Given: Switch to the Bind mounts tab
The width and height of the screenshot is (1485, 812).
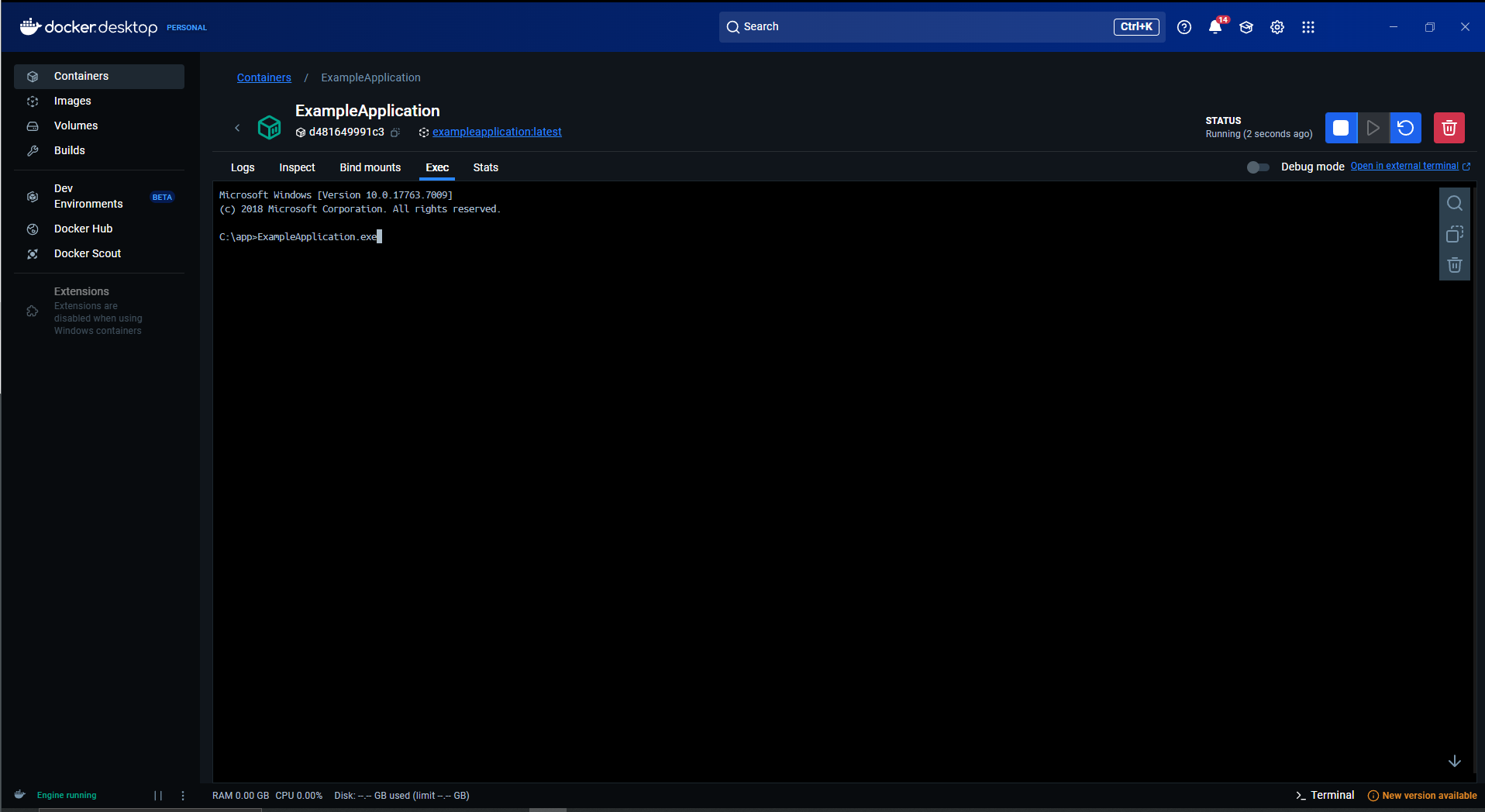Looking at the screenshot, I should click(x=370, y=167).
